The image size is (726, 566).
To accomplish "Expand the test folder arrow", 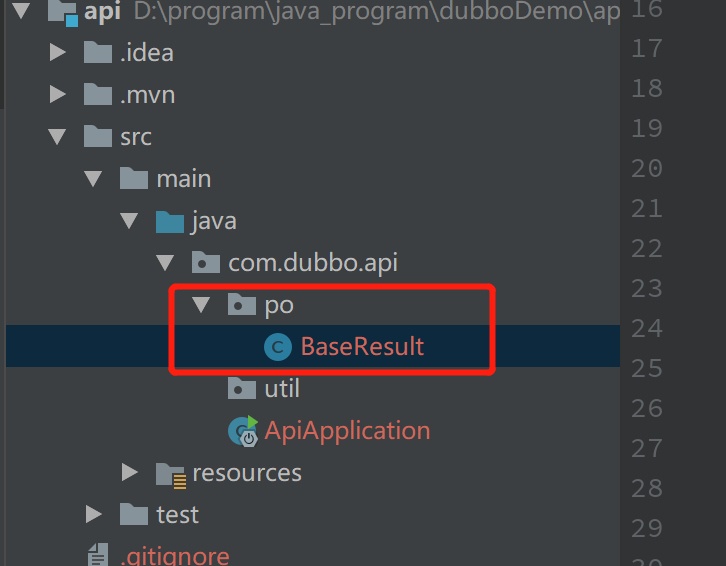I will [x=94, y=514].
